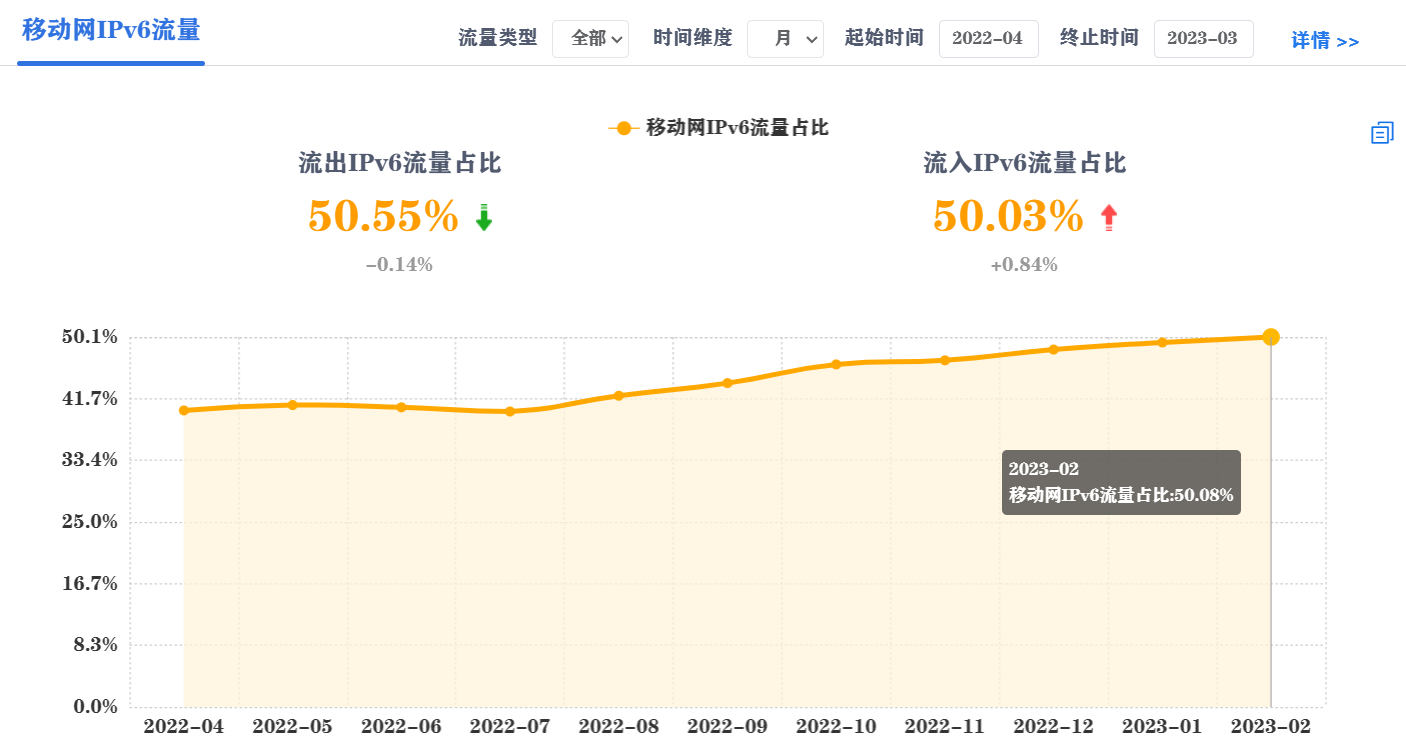Viewport: 1406px width, 740px height.
Task: Click the 2022-07 data point on line
Action: [510, 411]
